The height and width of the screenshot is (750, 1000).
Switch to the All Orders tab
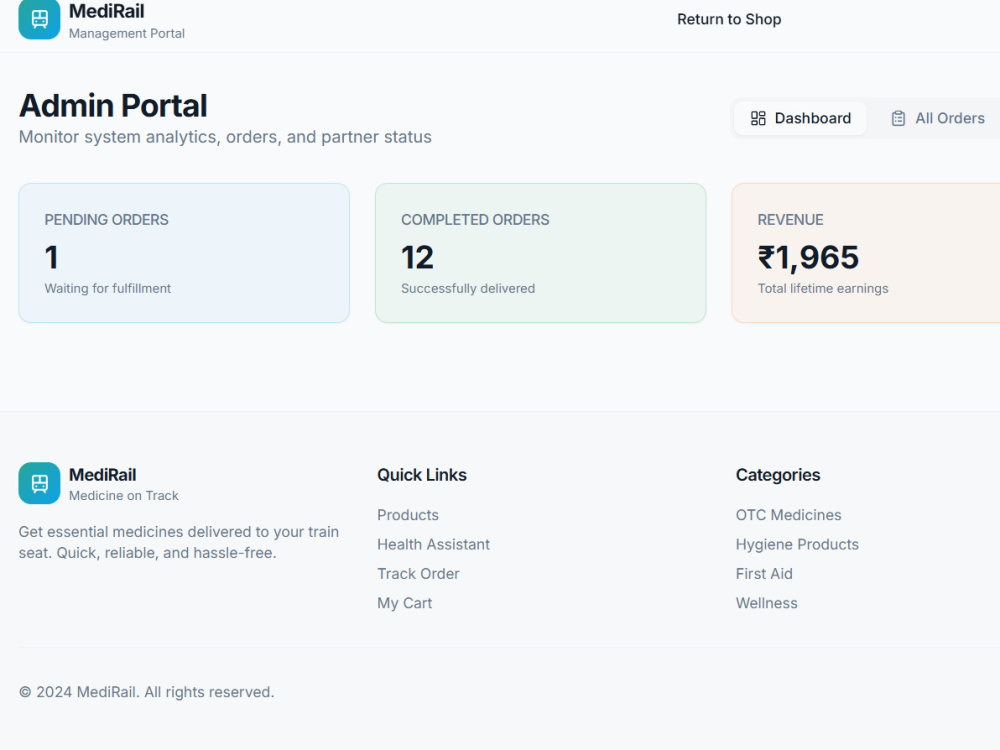(x=938, y=118)
